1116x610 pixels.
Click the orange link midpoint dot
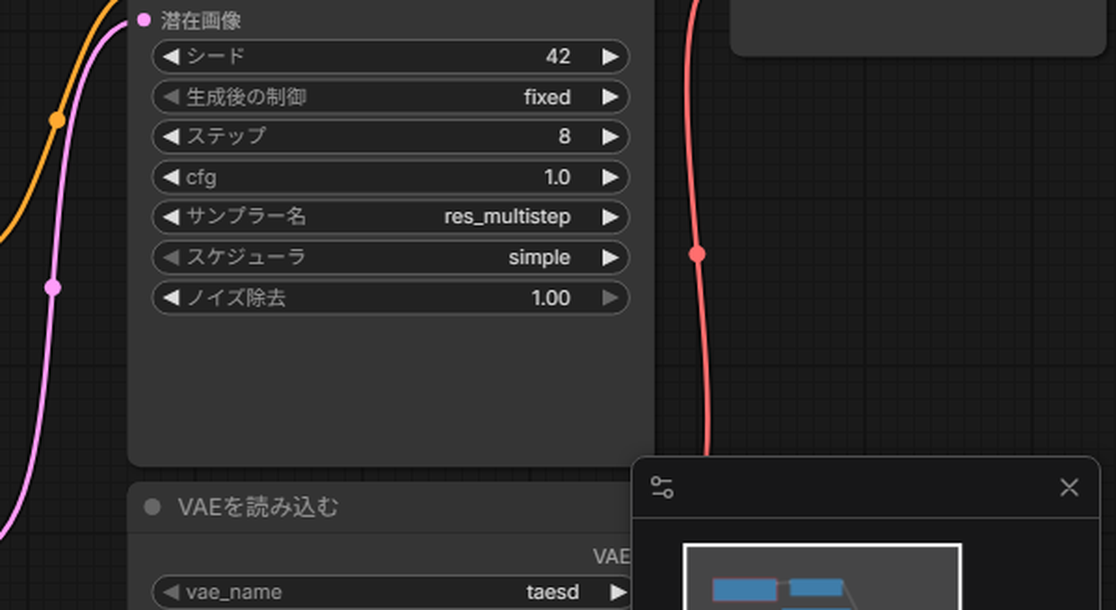point(57,120)
